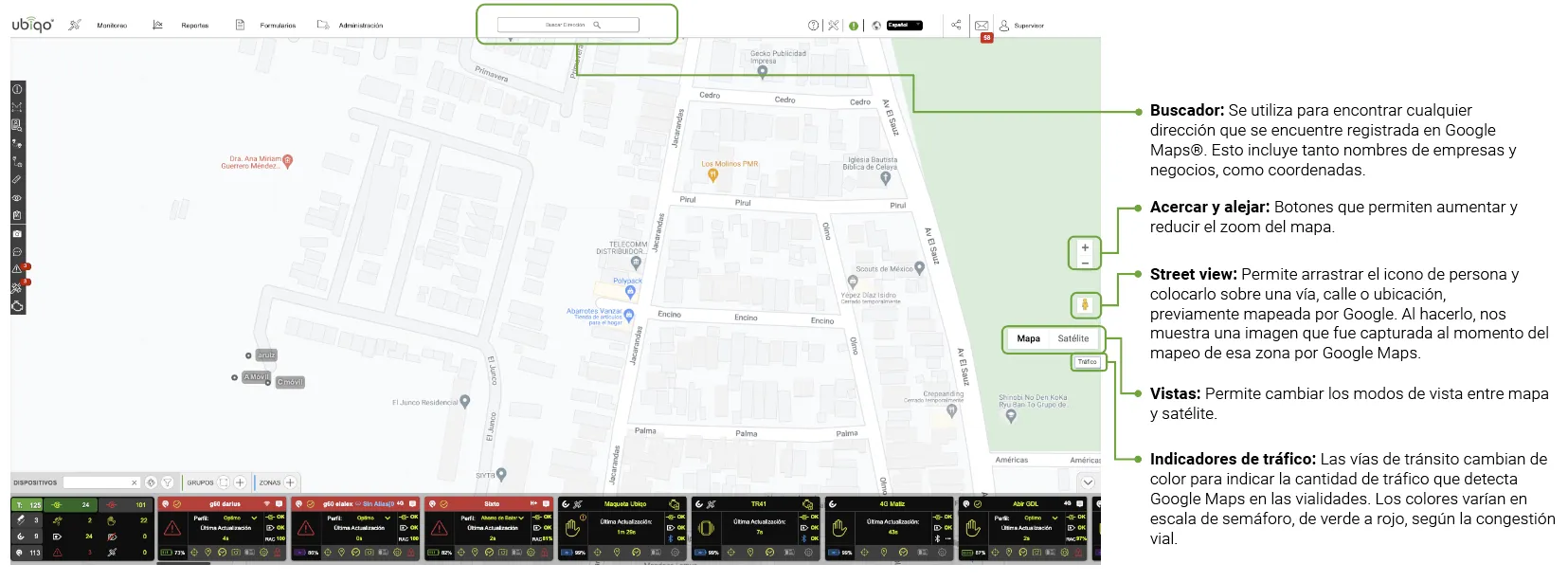Click the warning triangle on Sixto card
1568x582 pixels.
pyautogui.click(x=440, y=528)
